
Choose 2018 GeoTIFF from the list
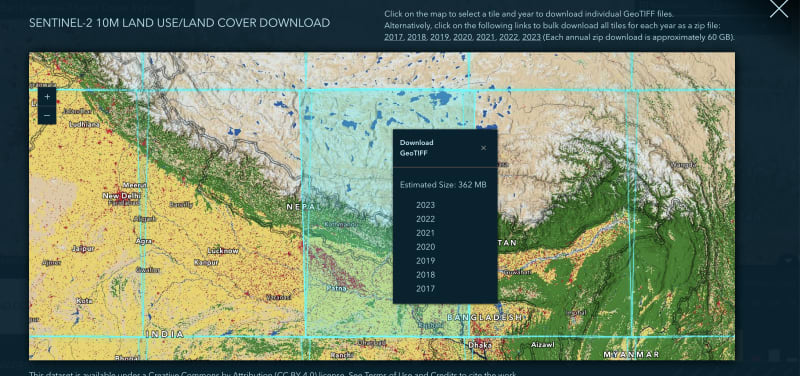[426, 274]
